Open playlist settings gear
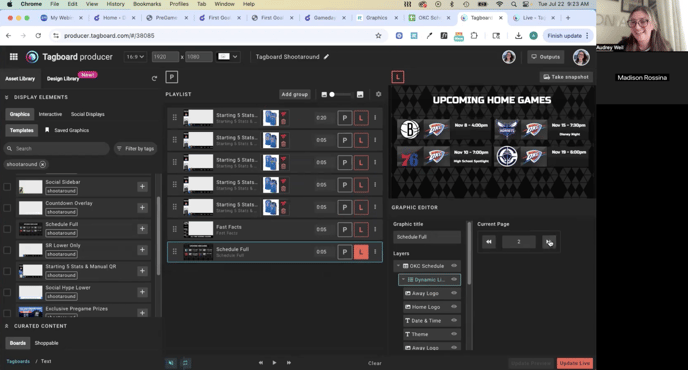The image size is (688, 370). click(x=378, y=94)
